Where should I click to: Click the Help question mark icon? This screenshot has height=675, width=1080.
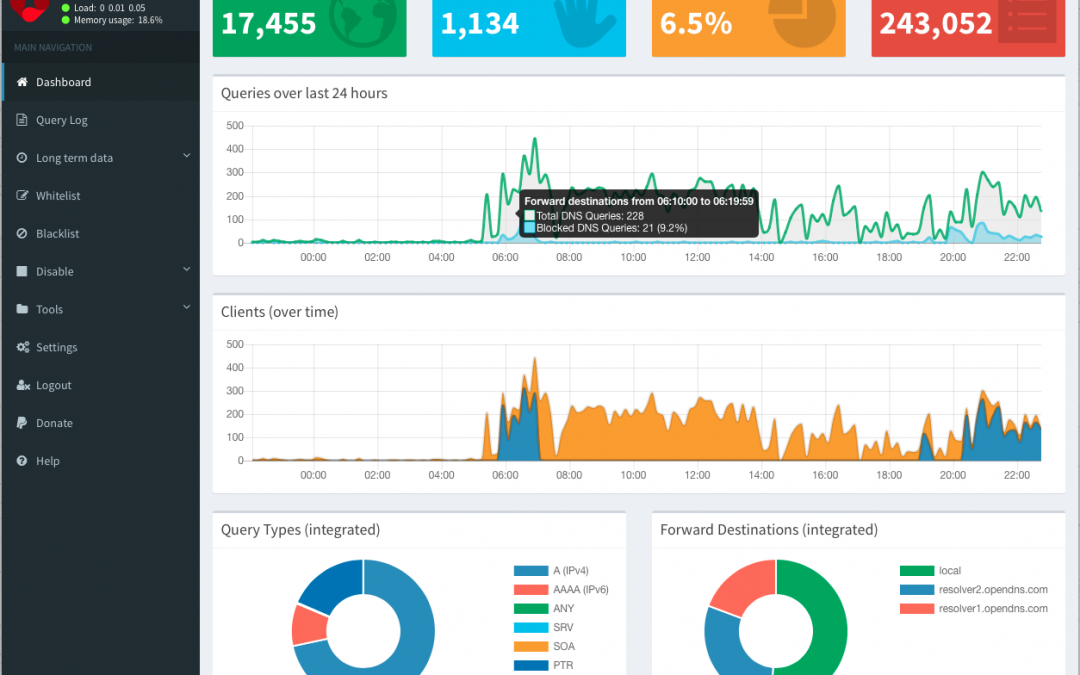(22, 461)
